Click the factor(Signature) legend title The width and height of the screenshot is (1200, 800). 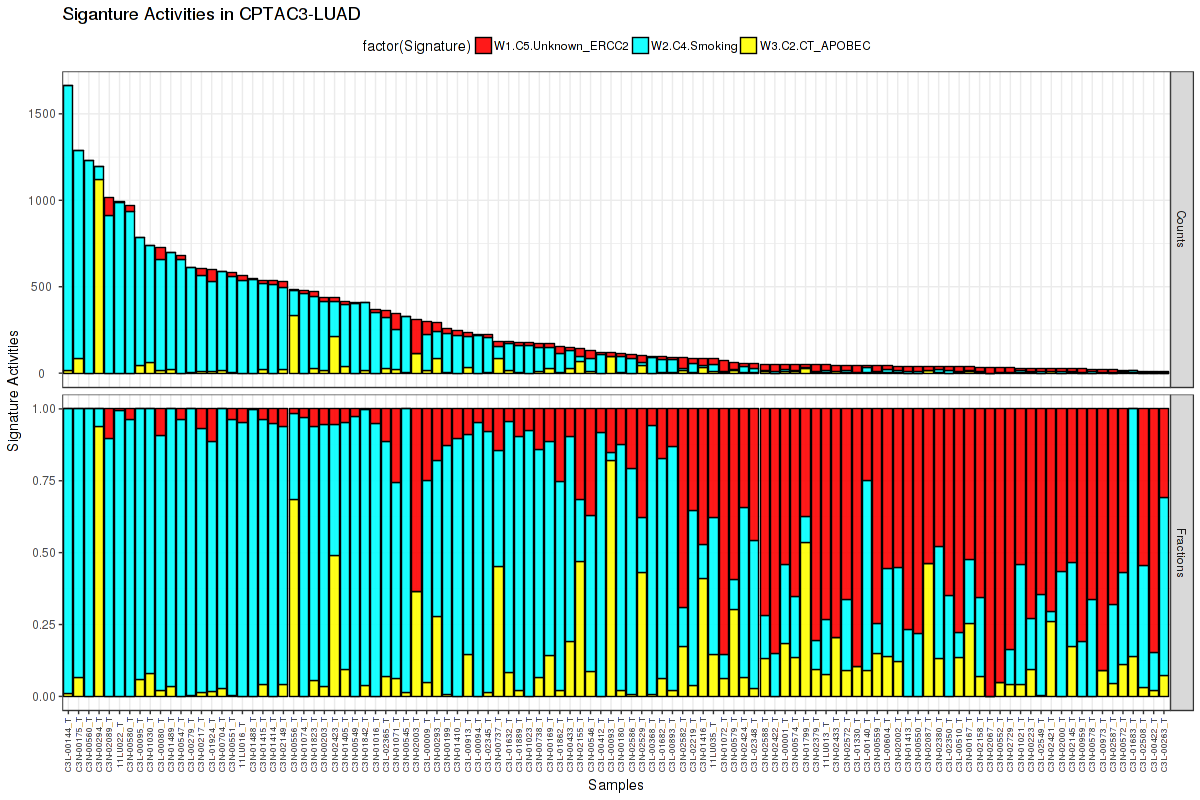[x=417, y=45]
